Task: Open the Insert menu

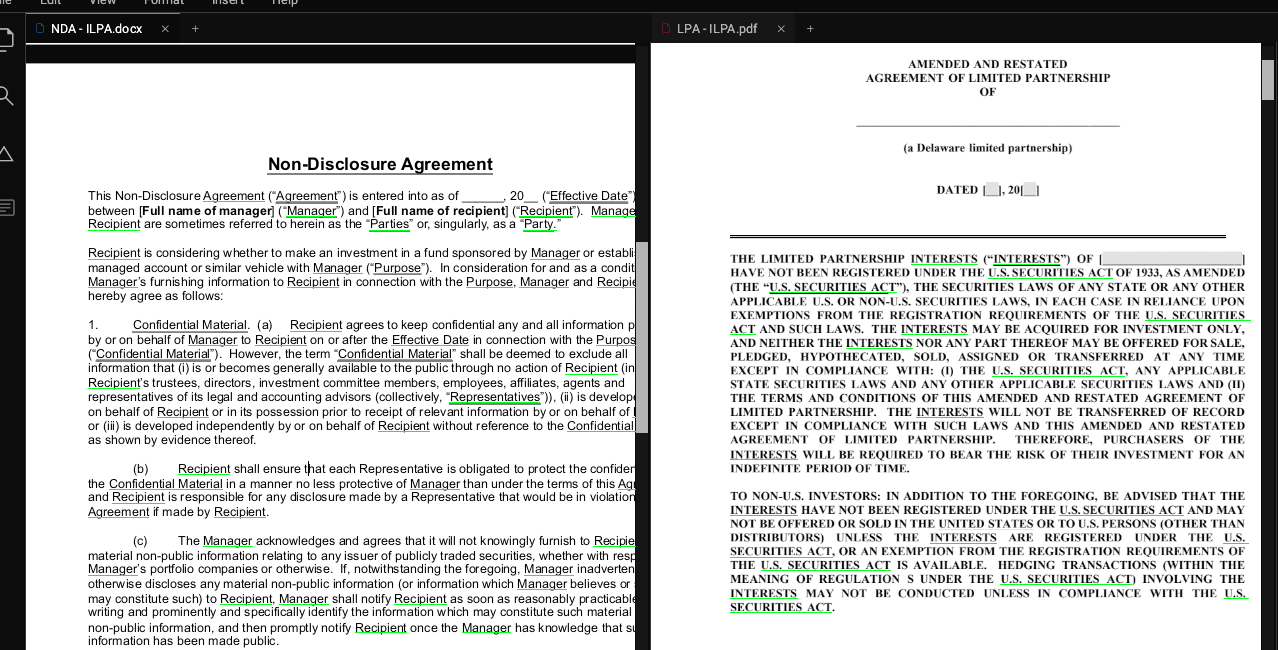Action: click(x=228, y=3)
